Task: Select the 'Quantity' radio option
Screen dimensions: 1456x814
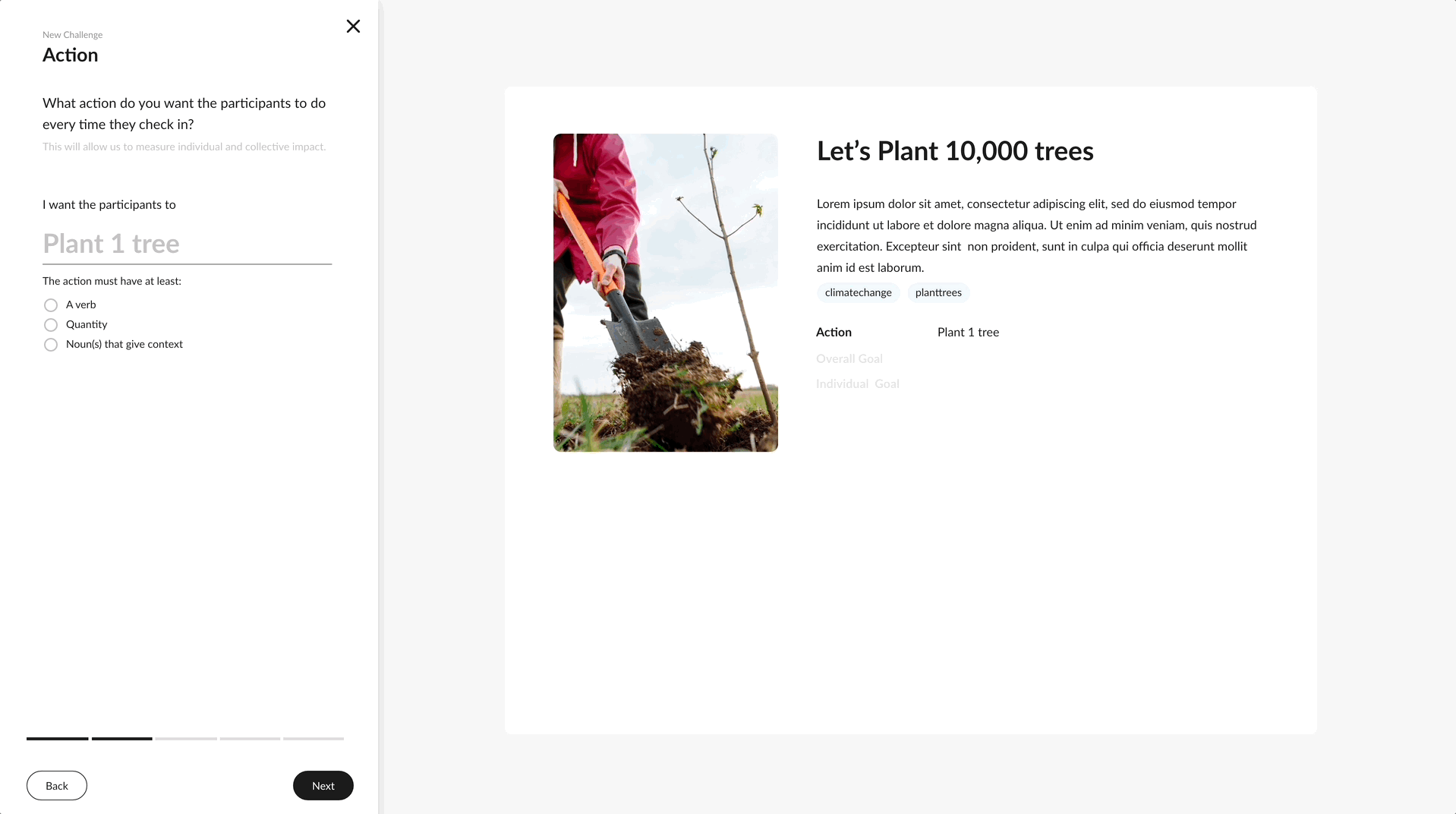Action: [x=51, y=325]
